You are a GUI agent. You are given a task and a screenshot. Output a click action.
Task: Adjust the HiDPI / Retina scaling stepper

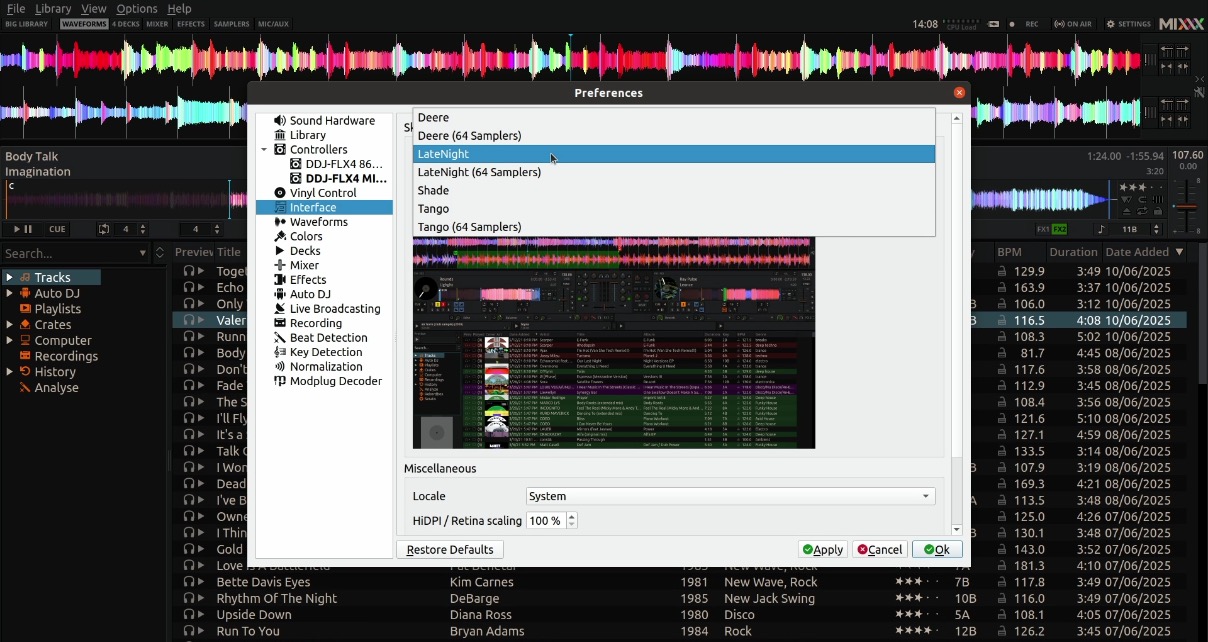[x=570, y=520]
